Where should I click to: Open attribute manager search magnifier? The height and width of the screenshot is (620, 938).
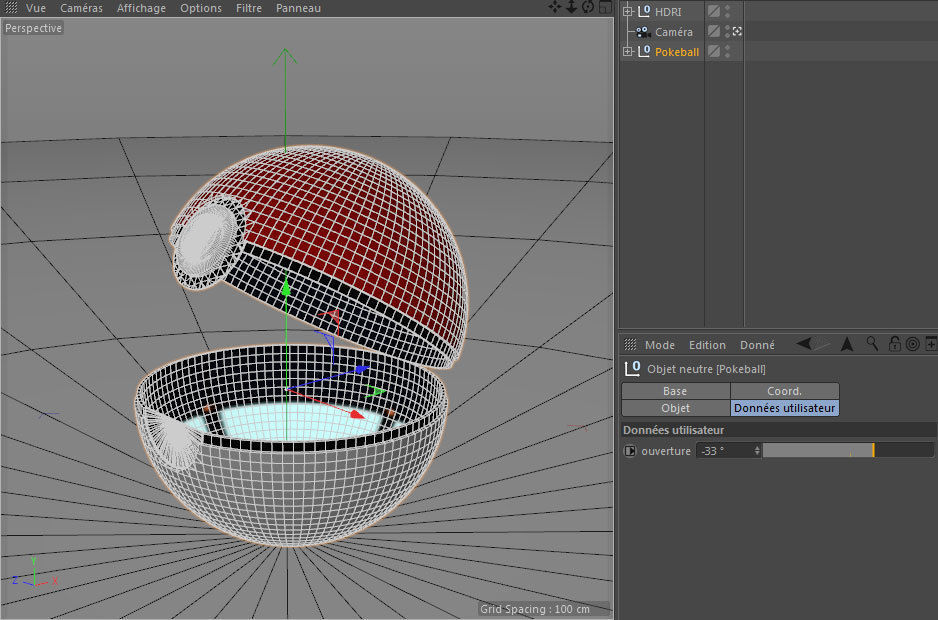point(873,344)
